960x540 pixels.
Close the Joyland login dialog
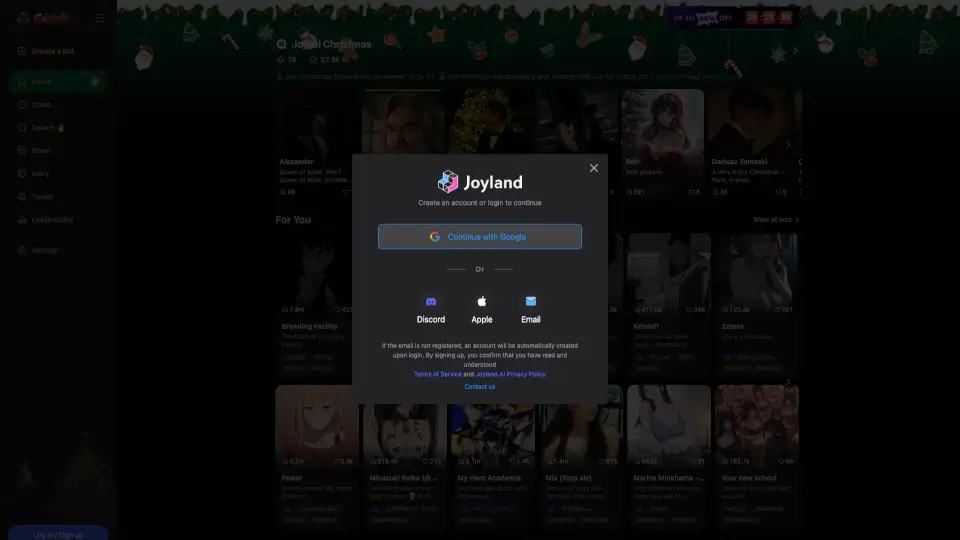pyautogui.click(x=593, y=168)
